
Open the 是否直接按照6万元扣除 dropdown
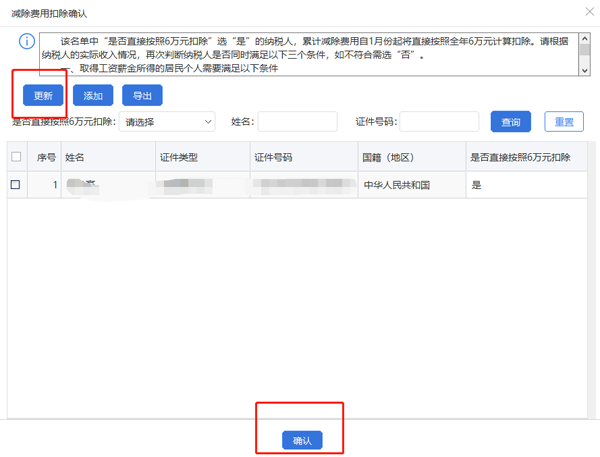(x=167, y=122)
